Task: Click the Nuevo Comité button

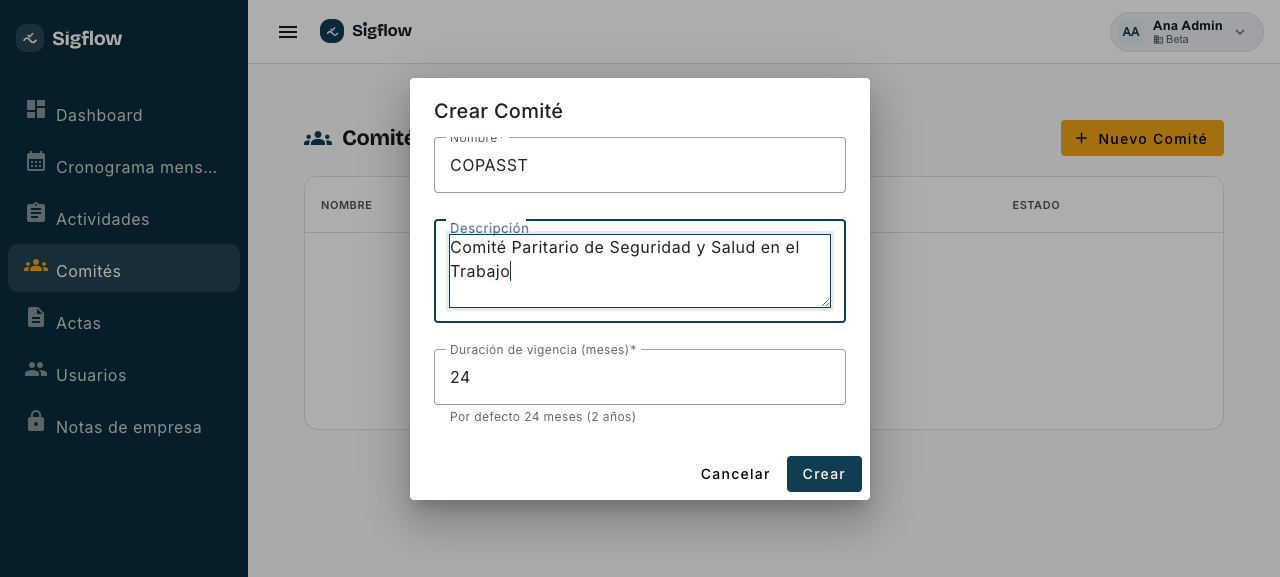Action: pos(1142,138)
